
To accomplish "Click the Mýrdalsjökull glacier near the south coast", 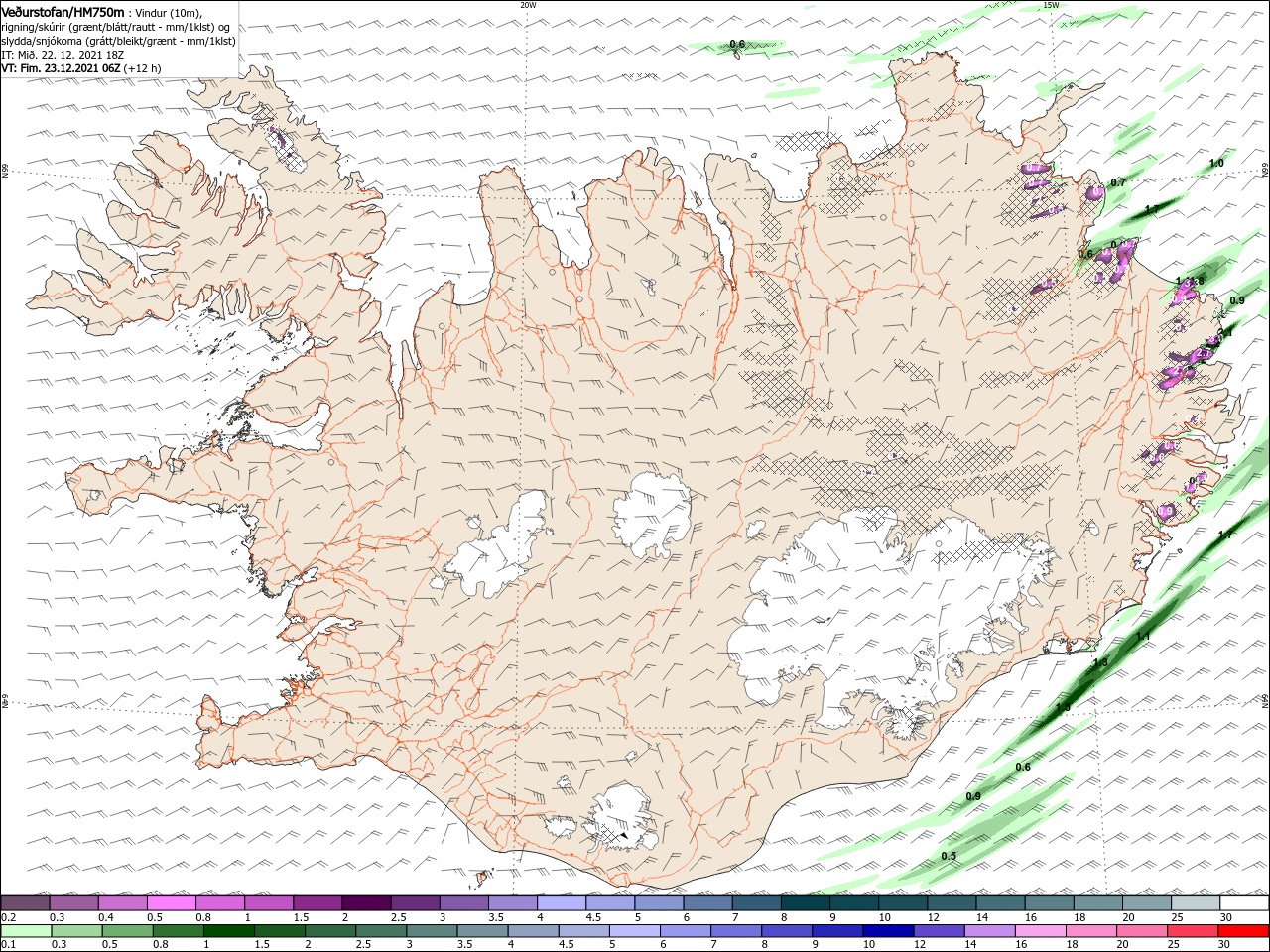I will click(622, 818).
